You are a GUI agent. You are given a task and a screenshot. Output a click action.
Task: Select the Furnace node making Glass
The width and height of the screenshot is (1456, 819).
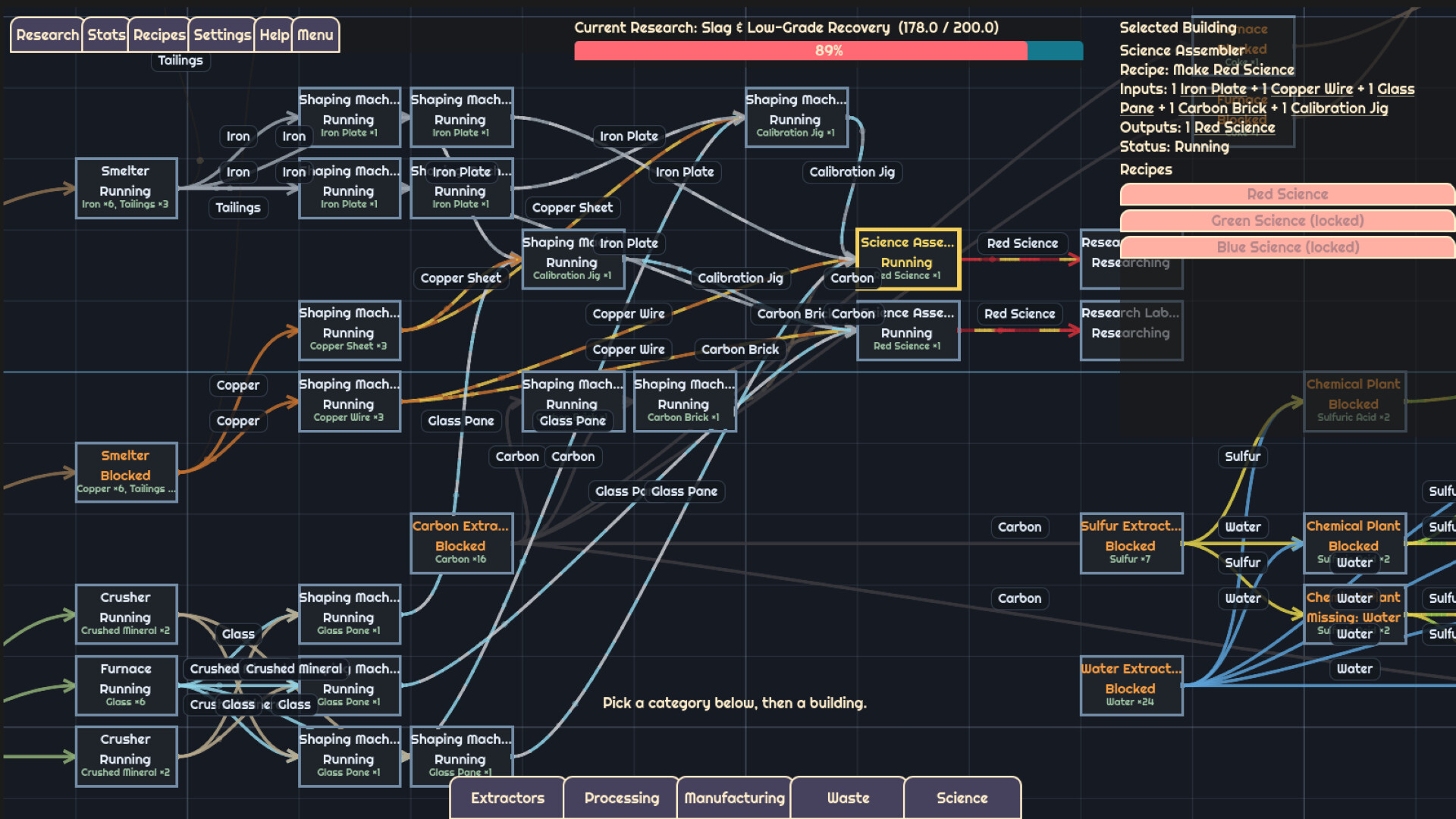[126, 686]
